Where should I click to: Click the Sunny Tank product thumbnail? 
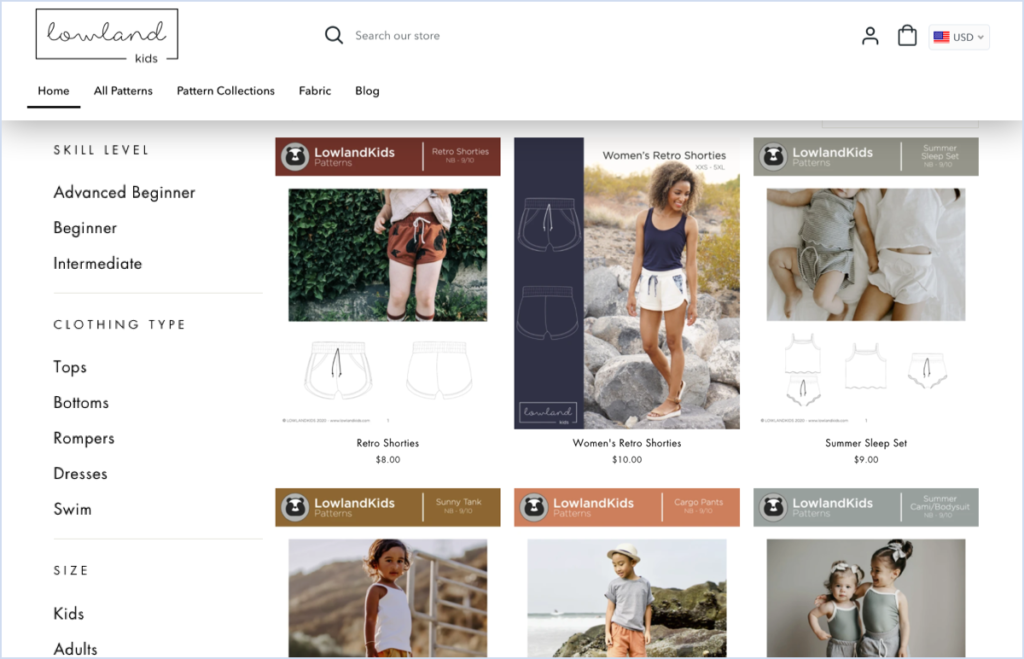387,597
